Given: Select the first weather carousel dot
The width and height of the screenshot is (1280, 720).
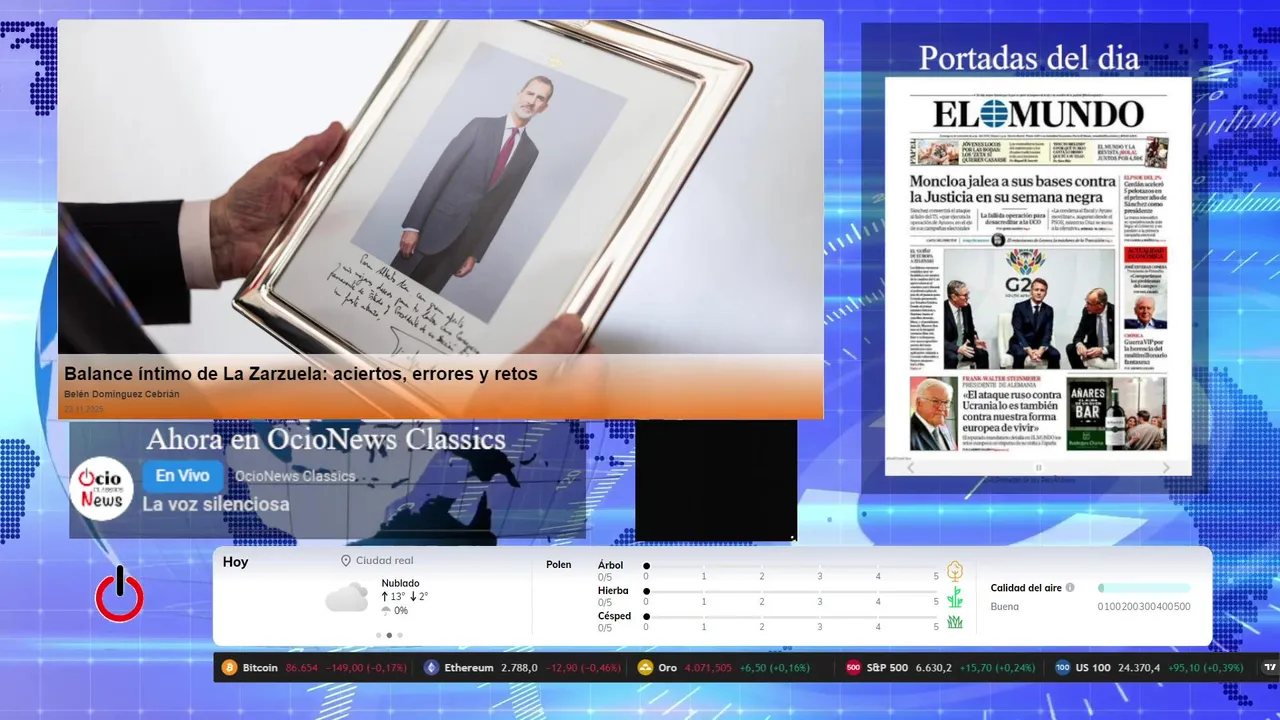Looking at the screenshot, I should click(378, 635).
